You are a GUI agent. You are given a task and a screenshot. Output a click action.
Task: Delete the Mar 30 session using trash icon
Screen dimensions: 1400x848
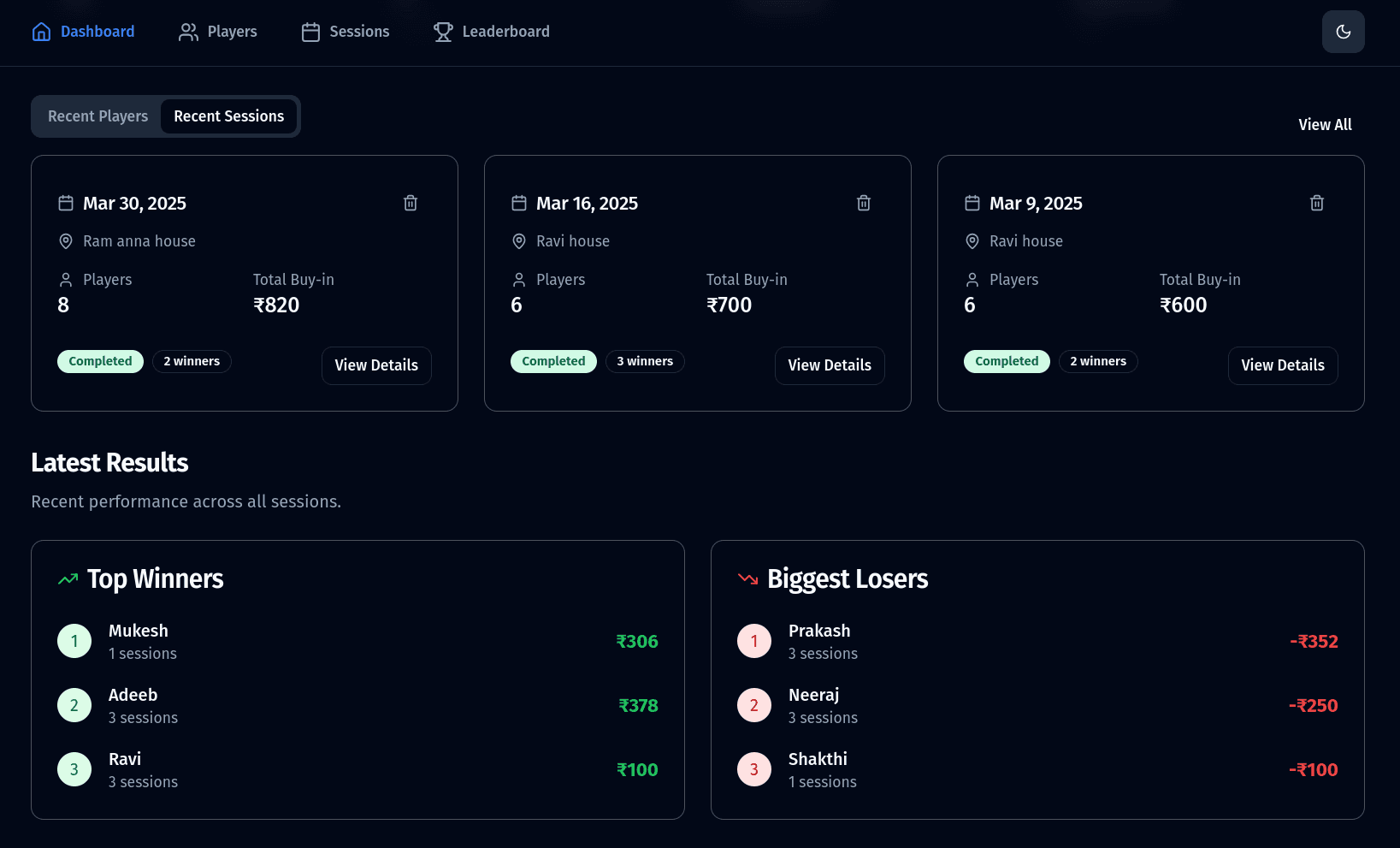(x=410, y=203)
